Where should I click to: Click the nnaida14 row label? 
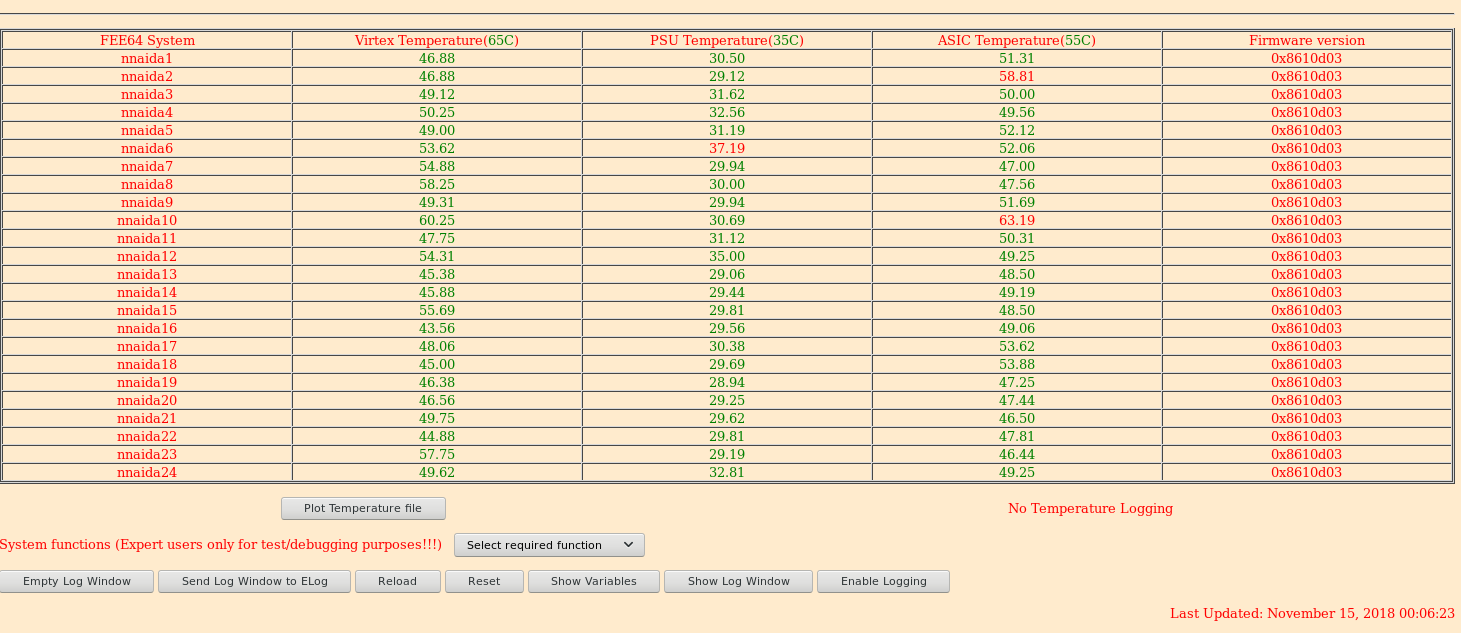click(x=147, y=293)
